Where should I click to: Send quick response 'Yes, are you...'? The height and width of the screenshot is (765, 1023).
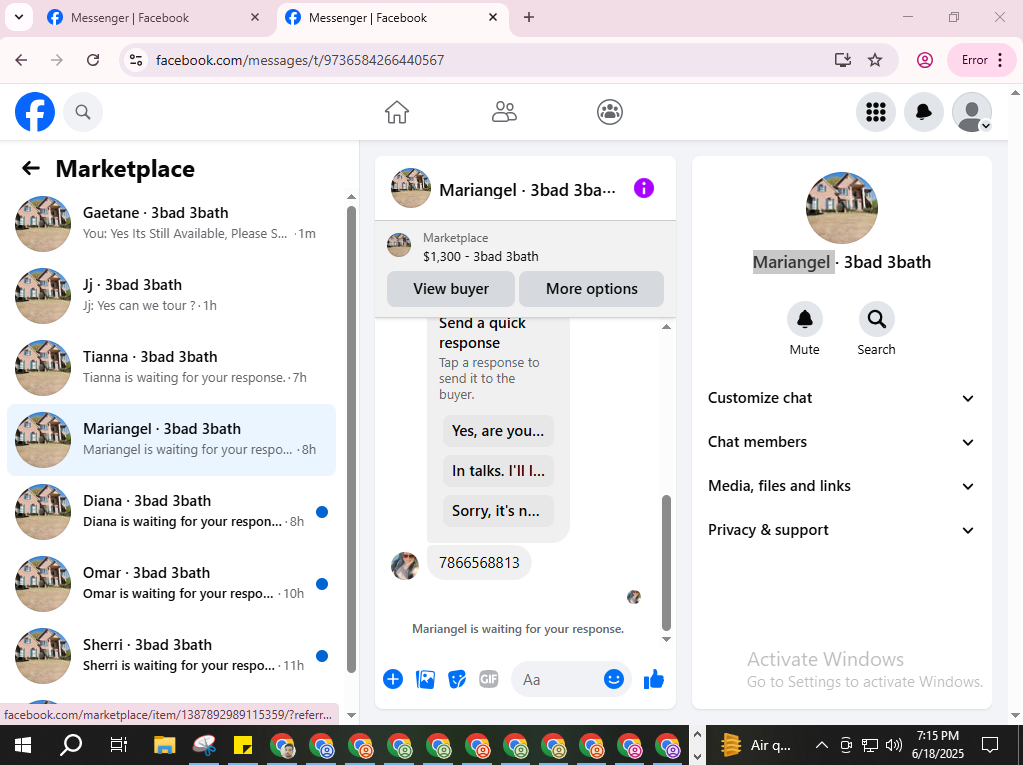coord(498,431)
